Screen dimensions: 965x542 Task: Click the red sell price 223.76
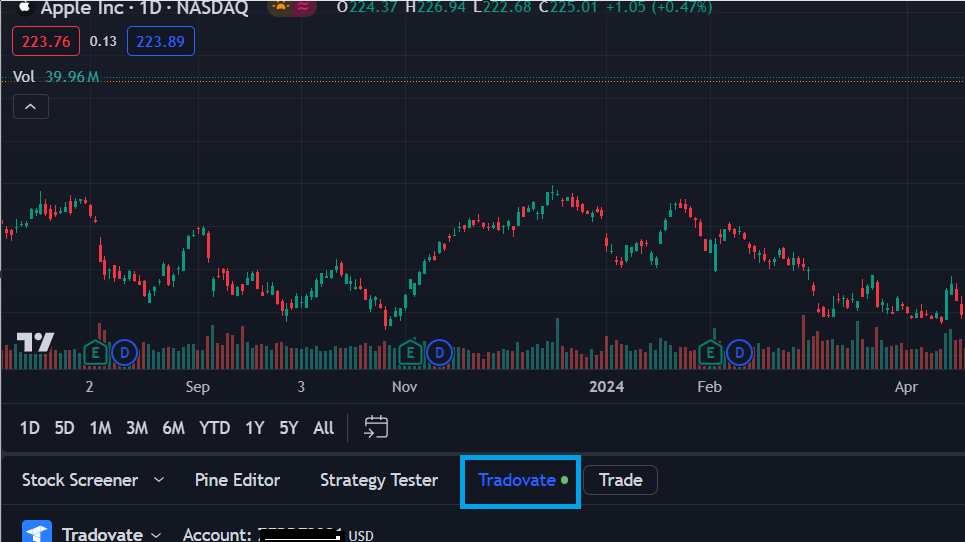pos(46,41)
